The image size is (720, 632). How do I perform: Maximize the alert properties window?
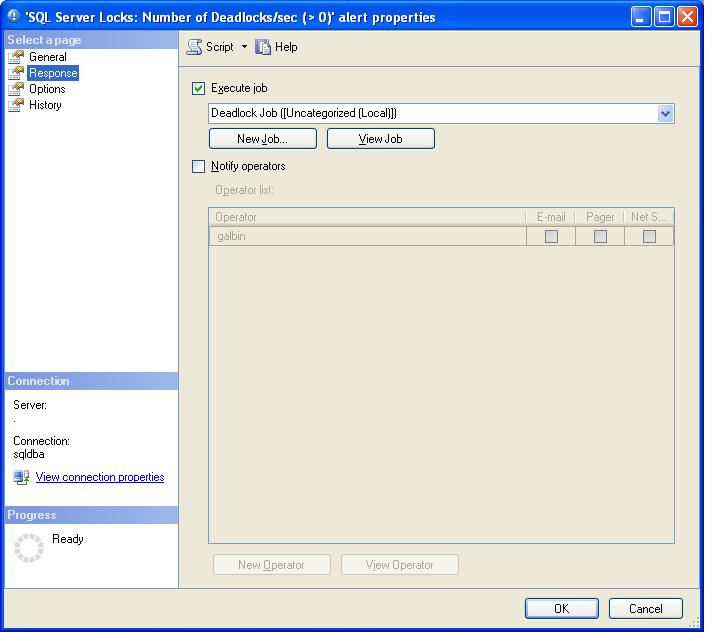click(664, 17)
